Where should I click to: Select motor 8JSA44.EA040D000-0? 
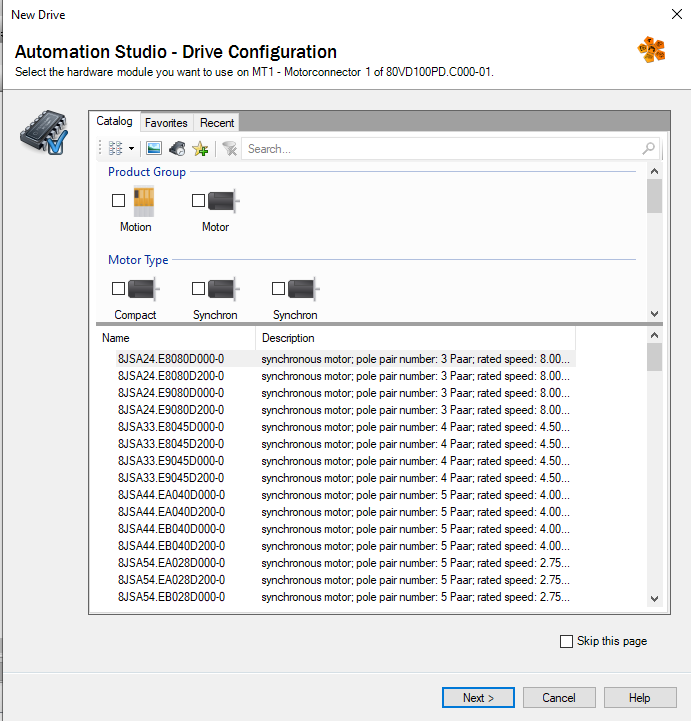[171, 495]
